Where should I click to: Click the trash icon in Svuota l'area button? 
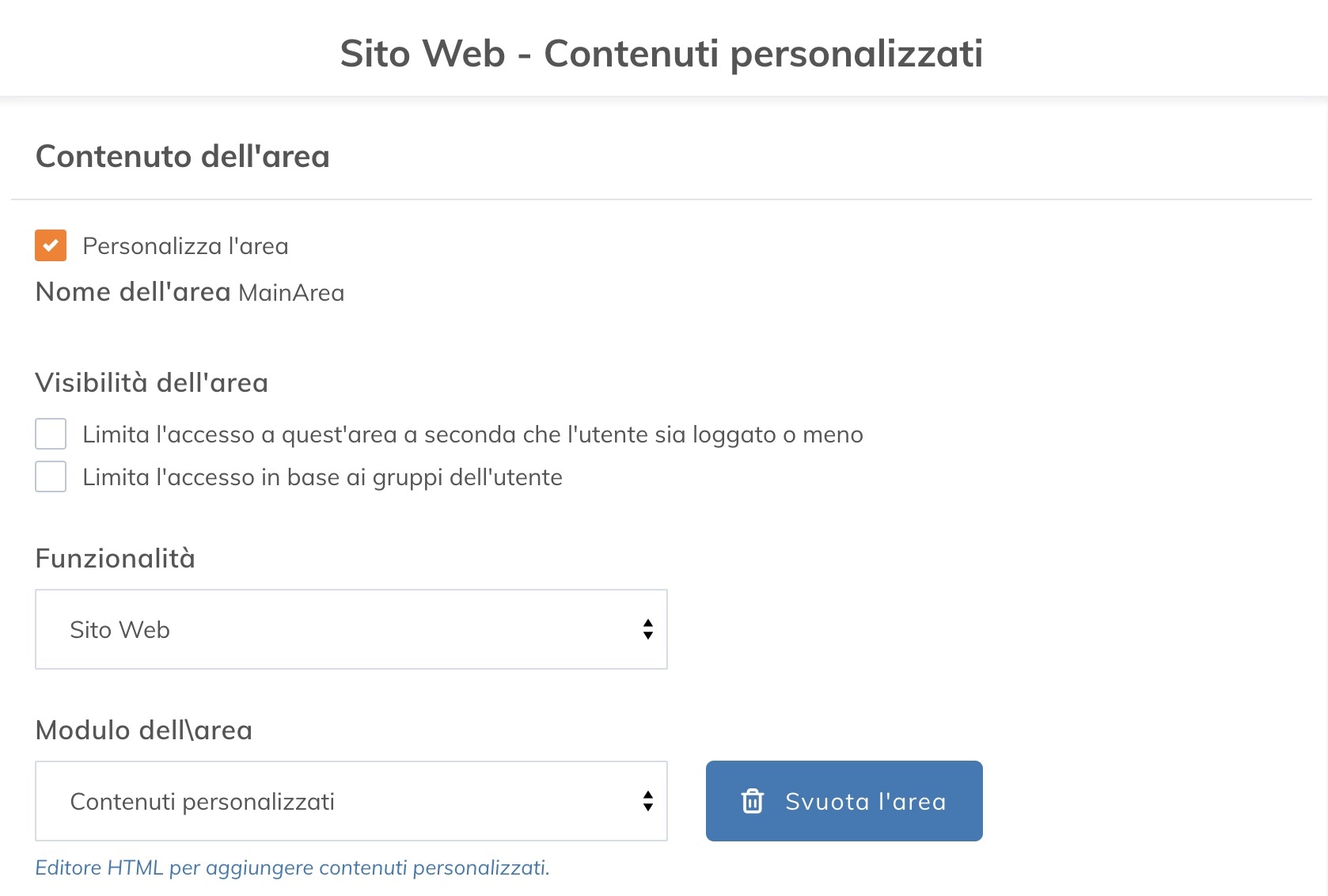coord(752,801)
